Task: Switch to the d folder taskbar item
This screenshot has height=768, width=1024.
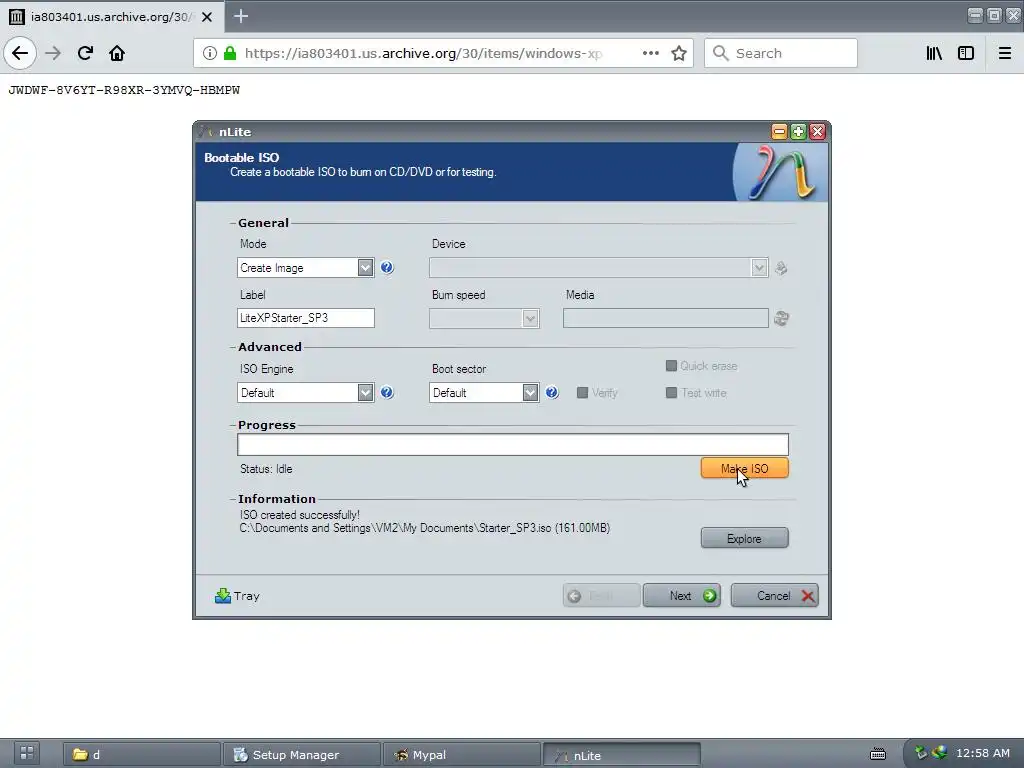Action: [142, 754]
